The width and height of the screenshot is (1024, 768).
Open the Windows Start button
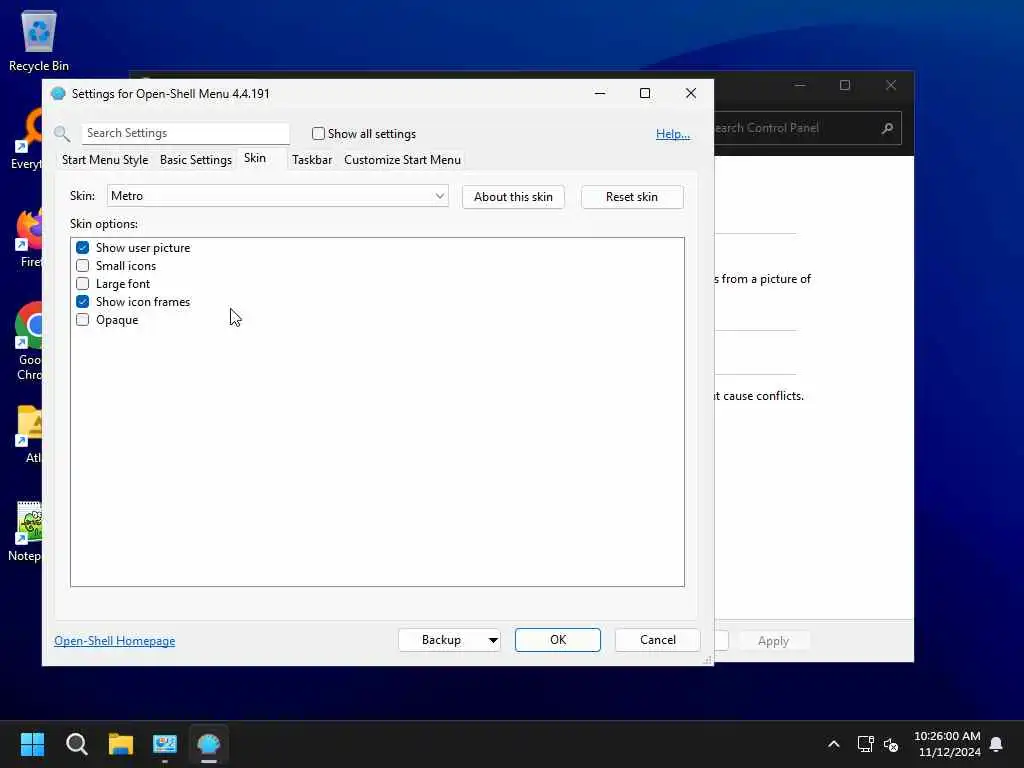pos(32,744)
